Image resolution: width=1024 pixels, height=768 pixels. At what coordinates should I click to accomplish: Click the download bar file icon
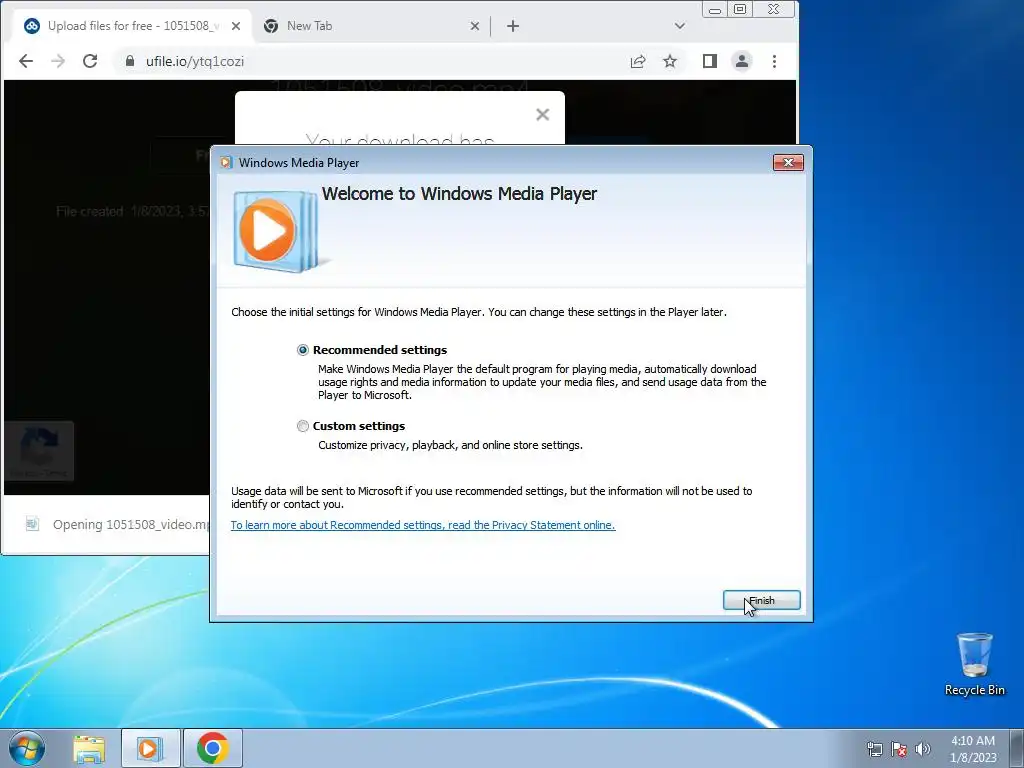coord(32,524)
